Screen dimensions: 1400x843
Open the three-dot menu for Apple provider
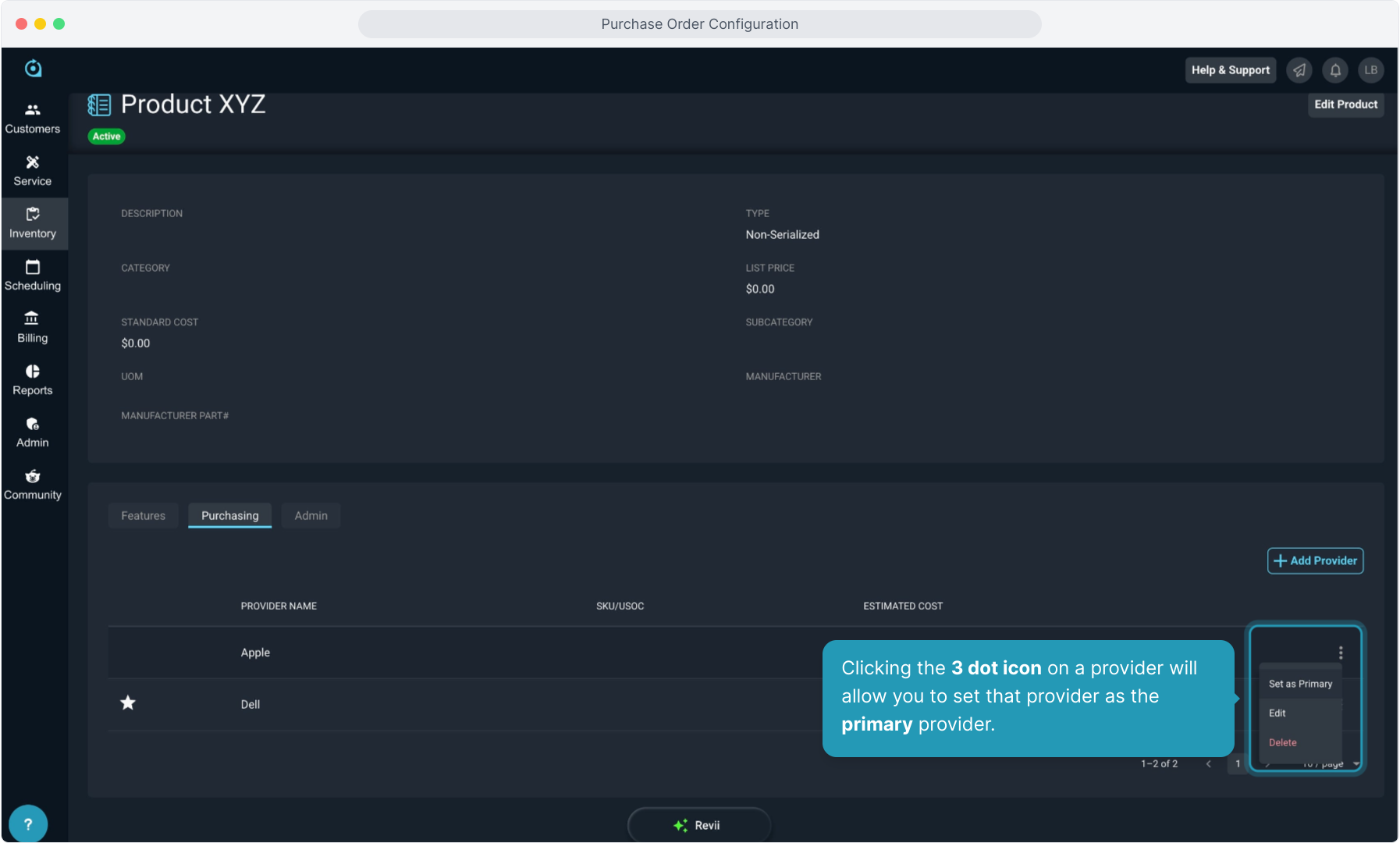1341,653
